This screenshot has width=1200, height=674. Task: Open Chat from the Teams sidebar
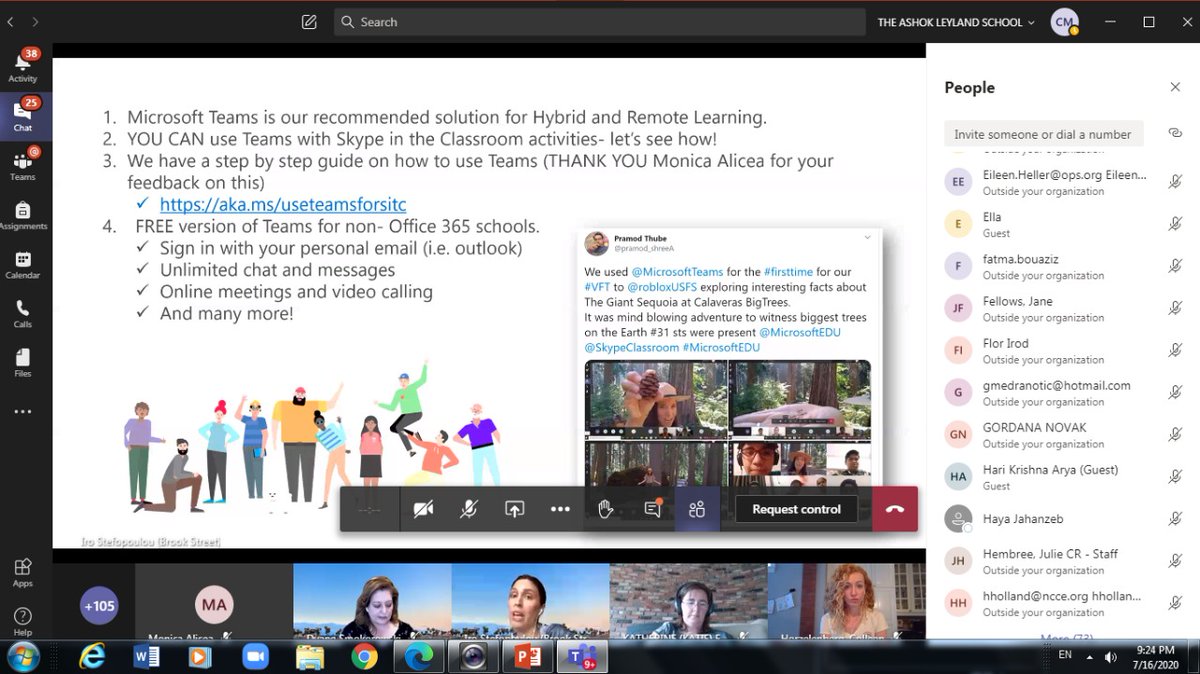[x=23, y=116]
